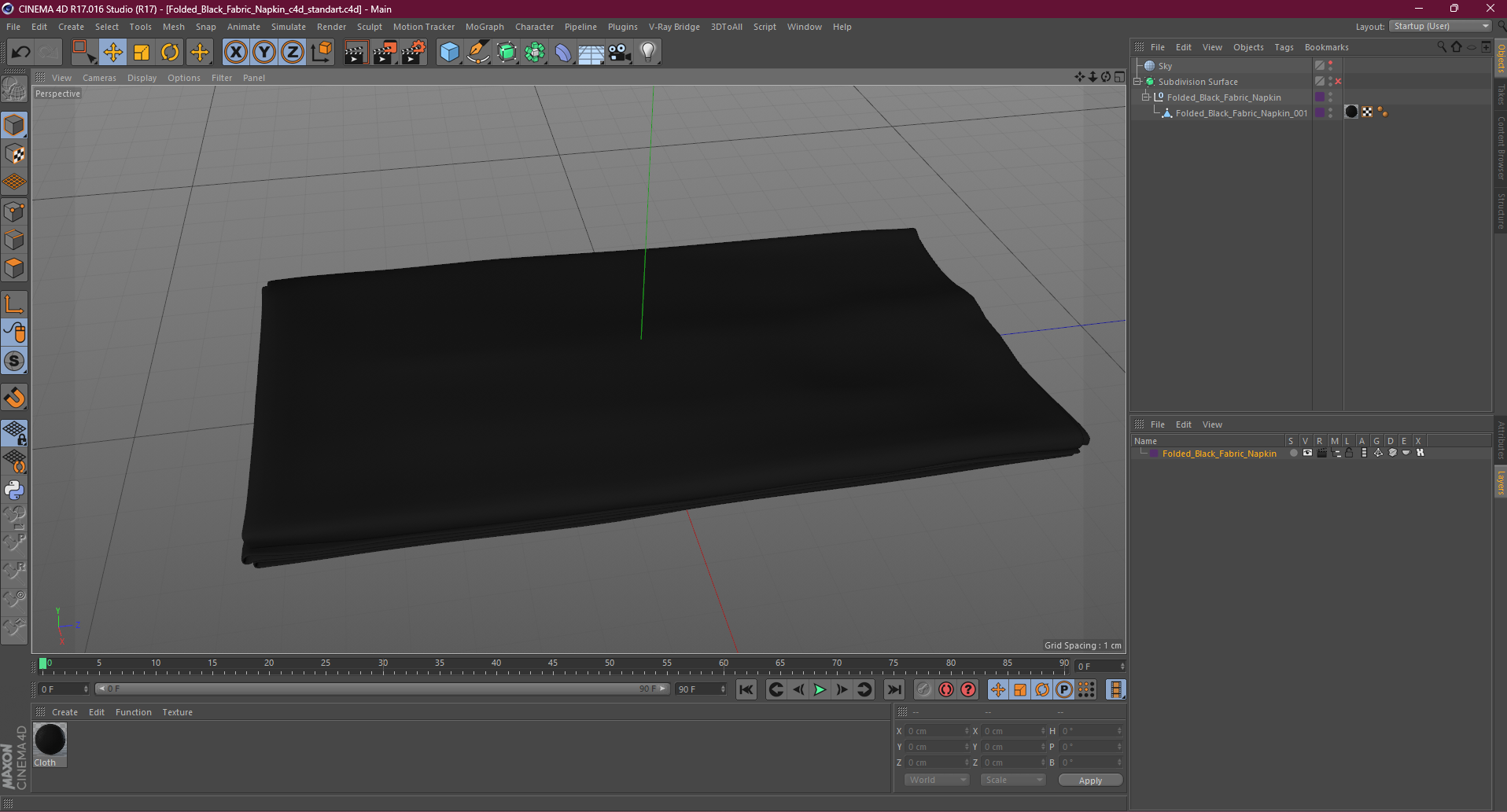
Task: Switch to Texture mode
Action: 14,154
